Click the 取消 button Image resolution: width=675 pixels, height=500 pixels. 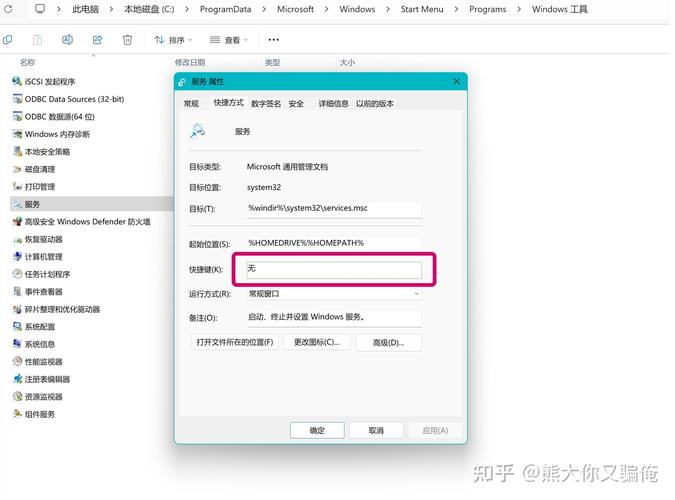(x=376, y=430)
